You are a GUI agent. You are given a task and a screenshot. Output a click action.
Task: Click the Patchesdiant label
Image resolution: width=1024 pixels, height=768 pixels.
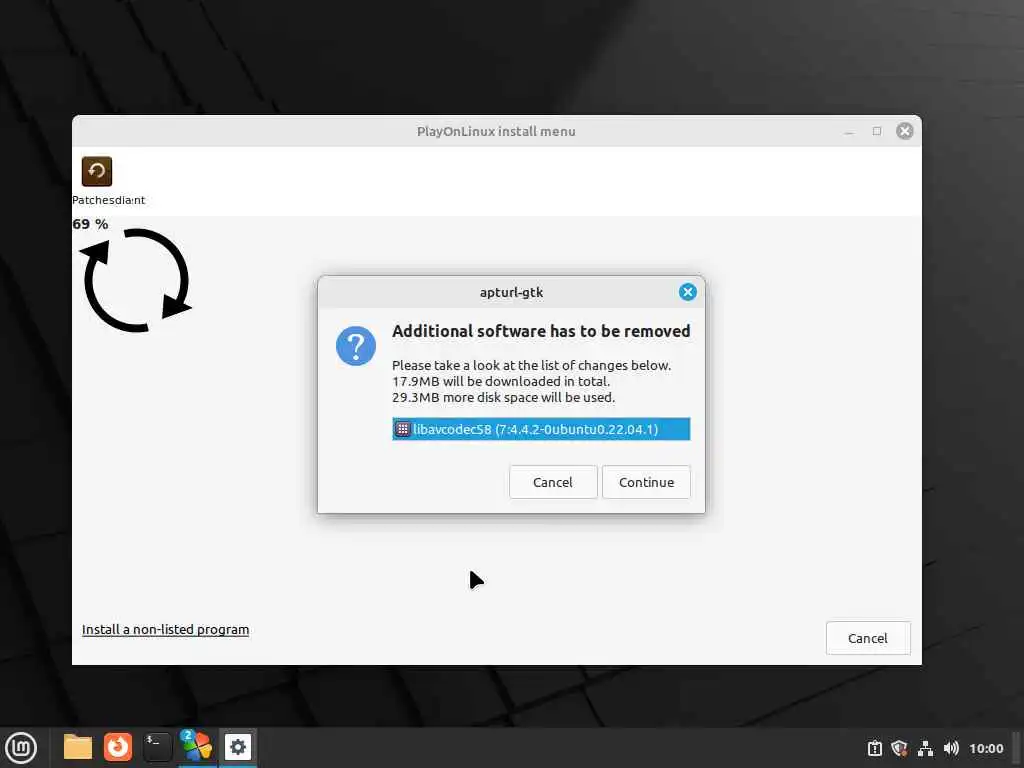point(108,200)
